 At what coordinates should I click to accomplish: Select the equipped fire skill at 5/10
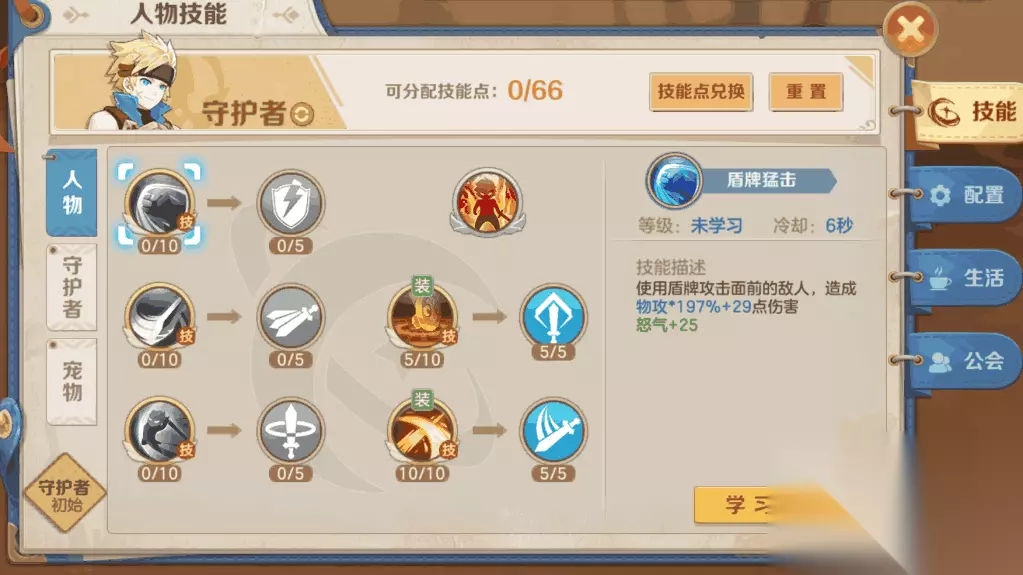[x=422, y=317]
